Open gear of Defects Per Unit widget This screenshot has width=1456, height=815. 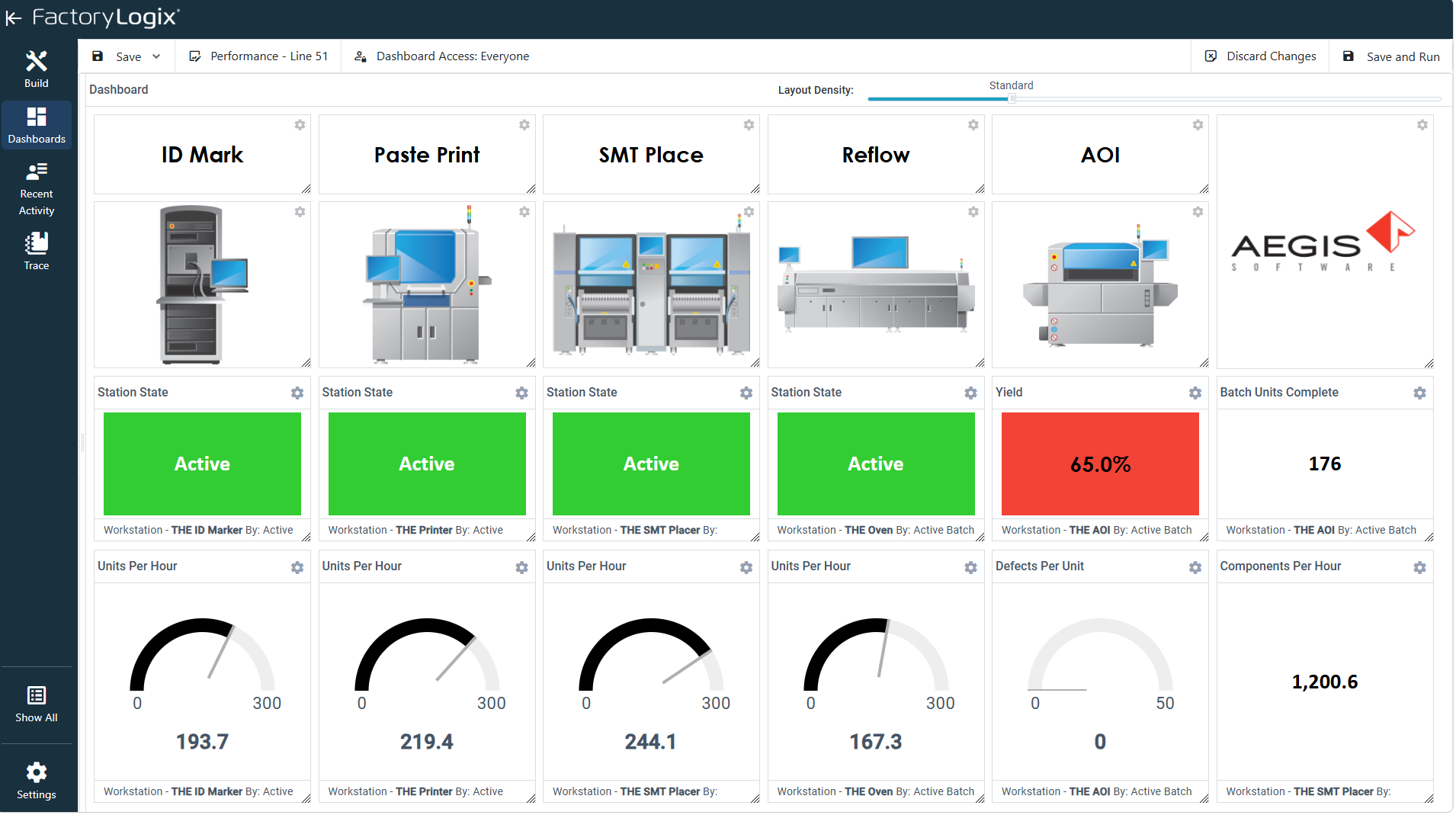[1195, 568]
